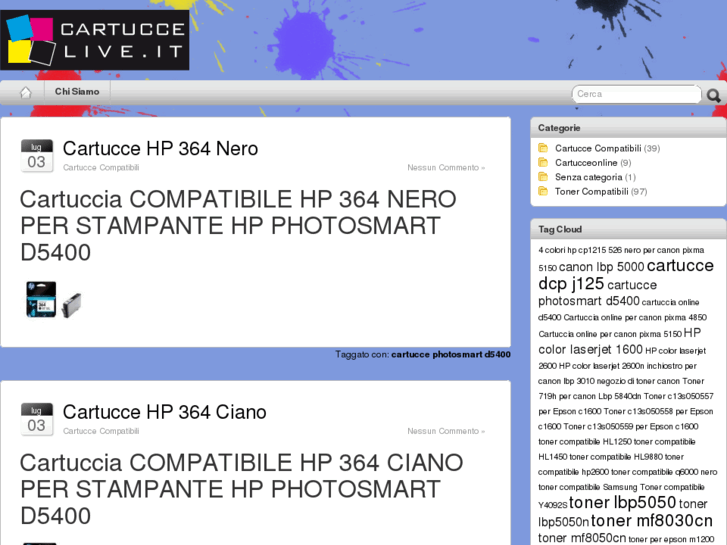Select tag toner compatibile HL9880
727x545 pixels.
(x=616, y=457)
